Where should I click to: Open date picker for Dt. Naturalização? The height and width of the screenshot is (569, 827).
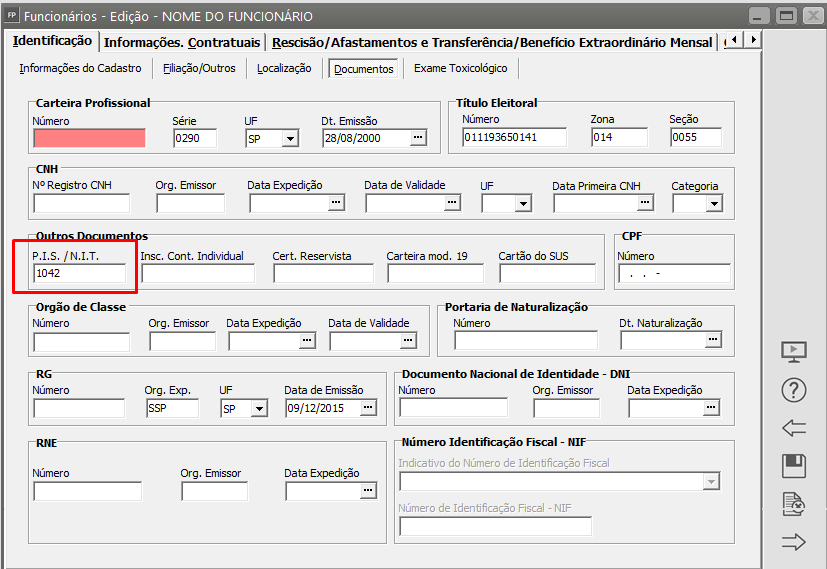click(712, 340)
